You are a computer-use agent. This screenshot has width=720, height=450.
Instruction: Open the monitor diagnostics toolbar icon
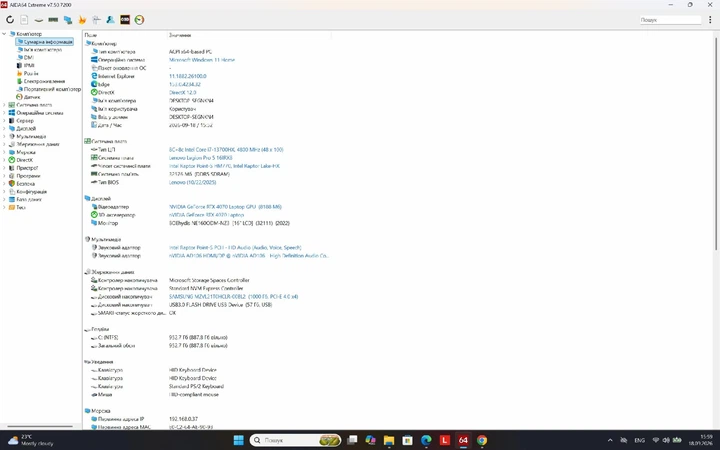click(x=96, y=20)
